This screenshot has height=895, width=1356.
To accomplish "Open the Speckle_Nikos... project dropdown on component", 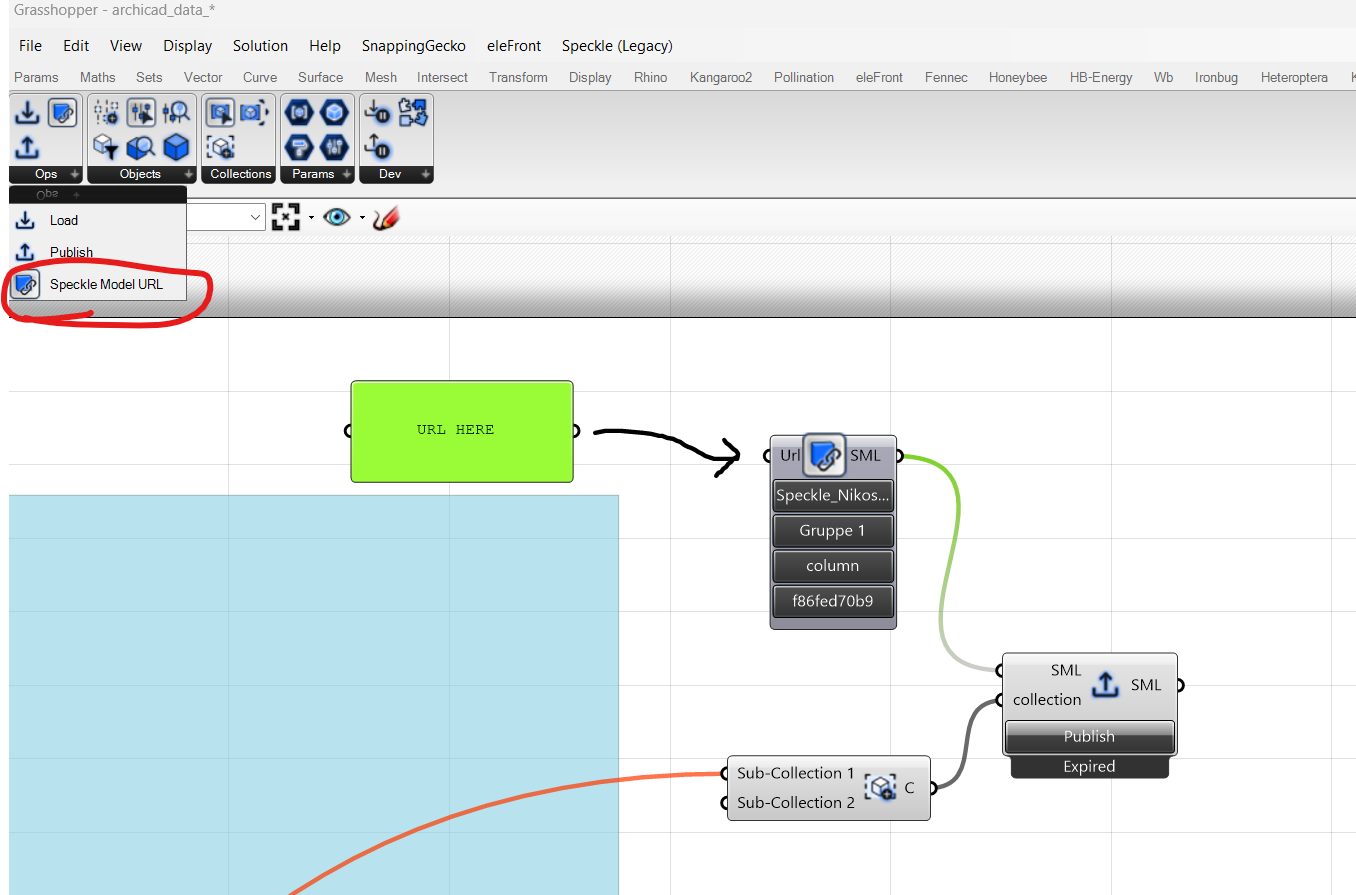I will pos(832,495).
